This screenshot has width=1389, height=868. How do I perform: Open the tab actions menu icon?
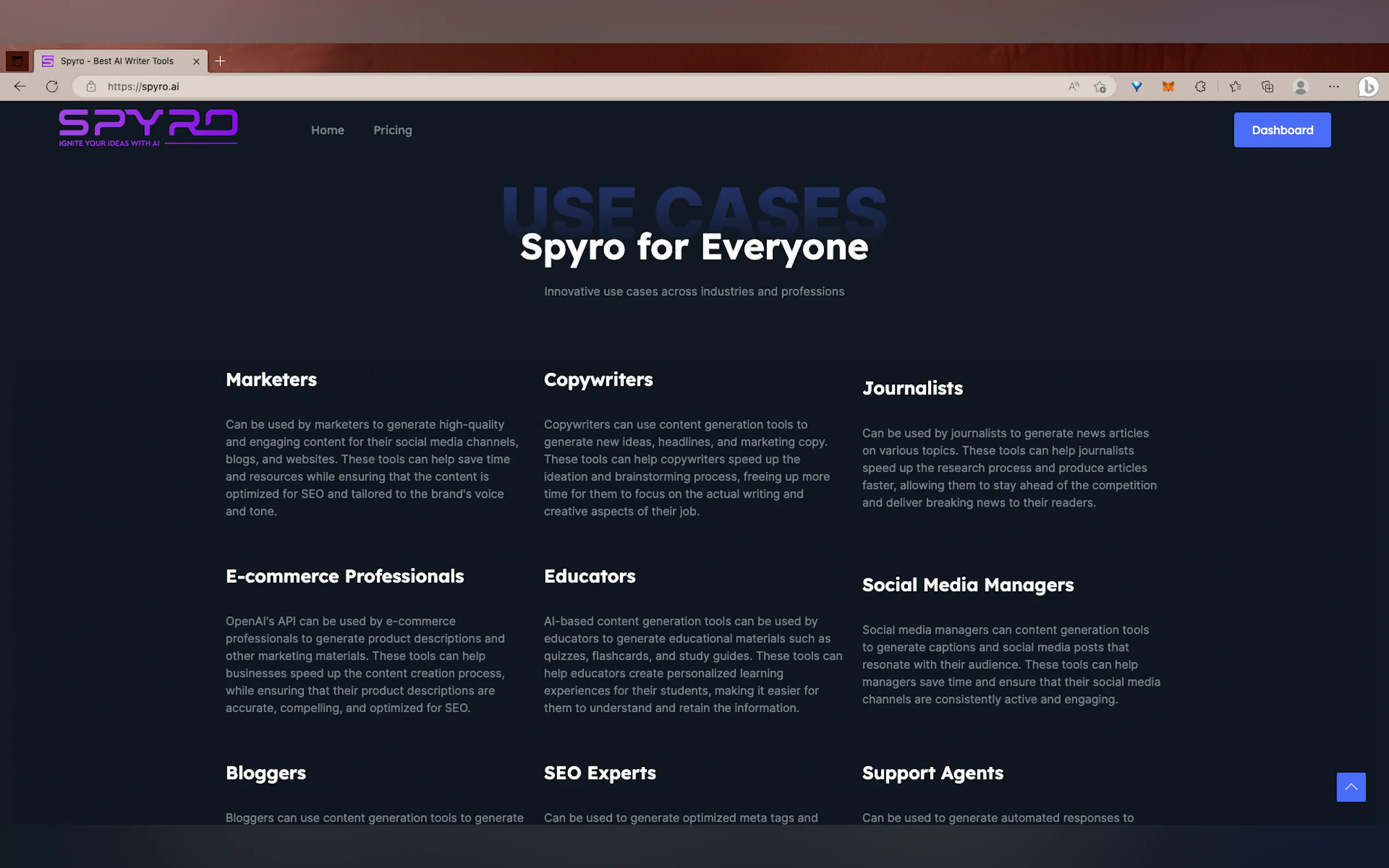(x=17, y=61)
